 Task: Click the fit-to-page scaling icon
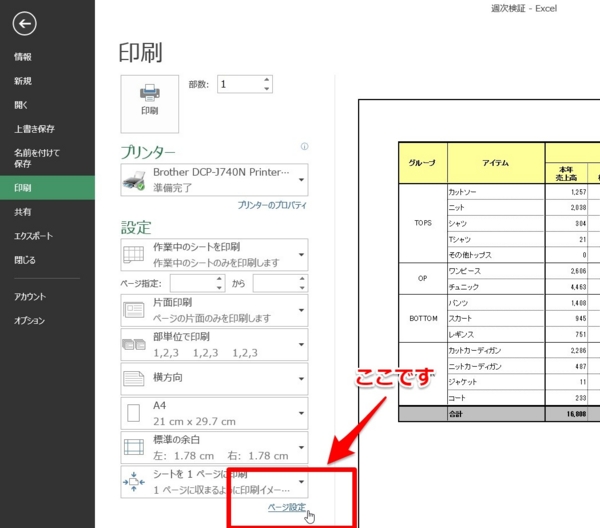tap(134, 481)
